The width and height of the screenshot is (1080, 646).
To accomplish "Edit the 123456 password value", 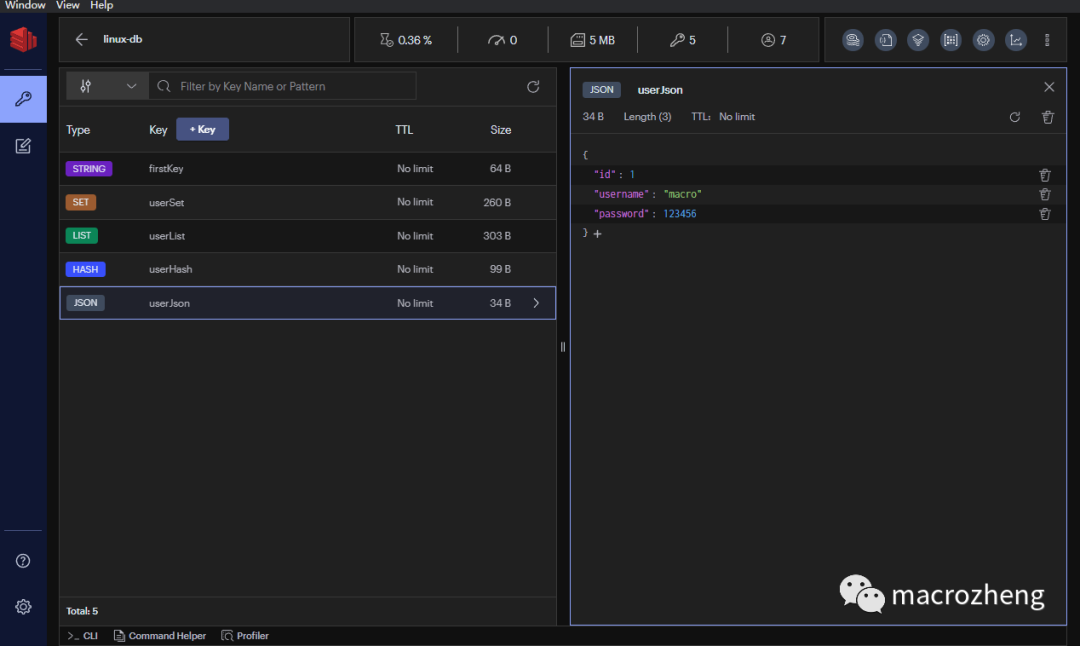I will click(x=680, y=214).
